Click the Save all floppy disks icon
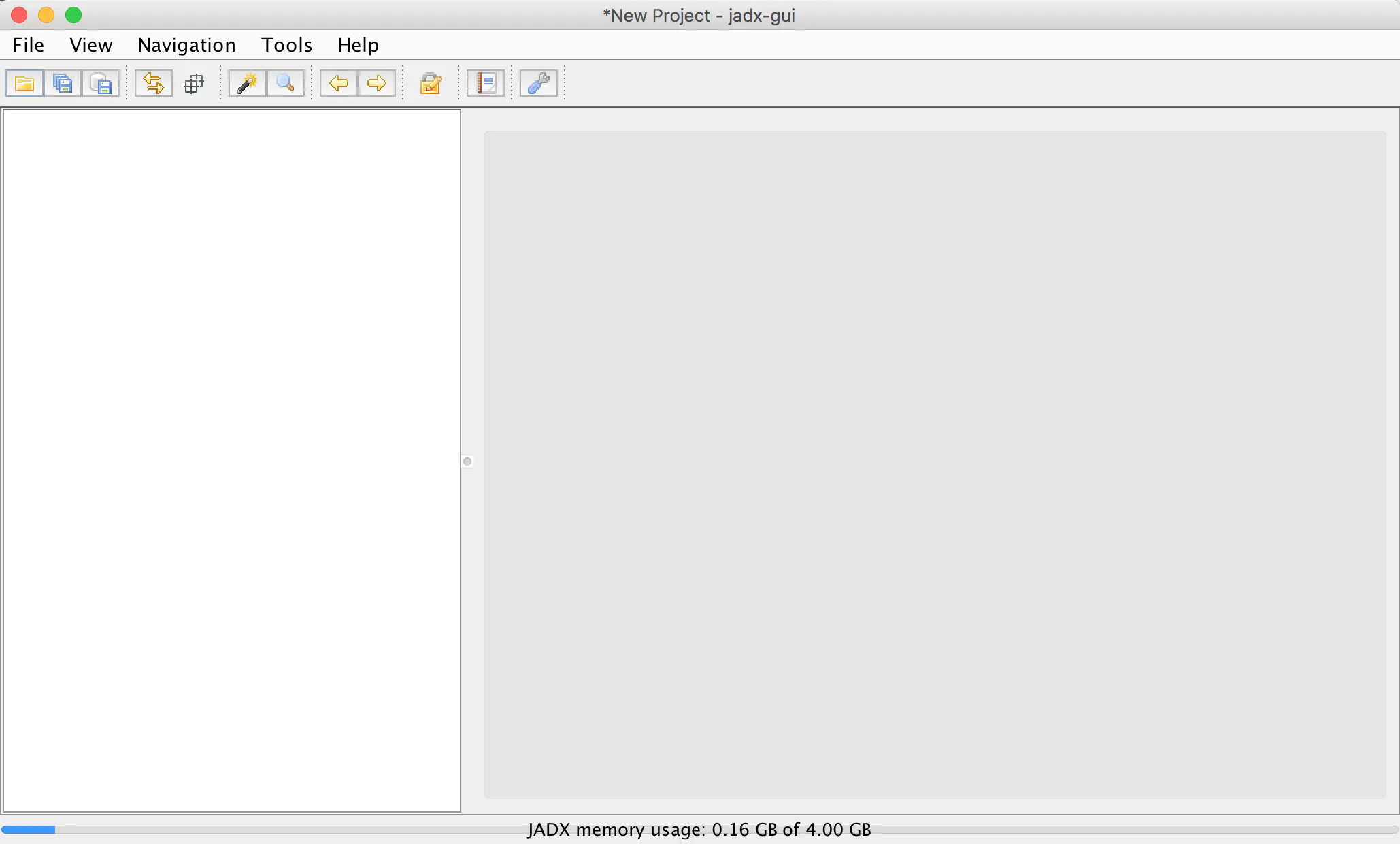Viewport: 1400px width, 844px height. tap(63, 83)
